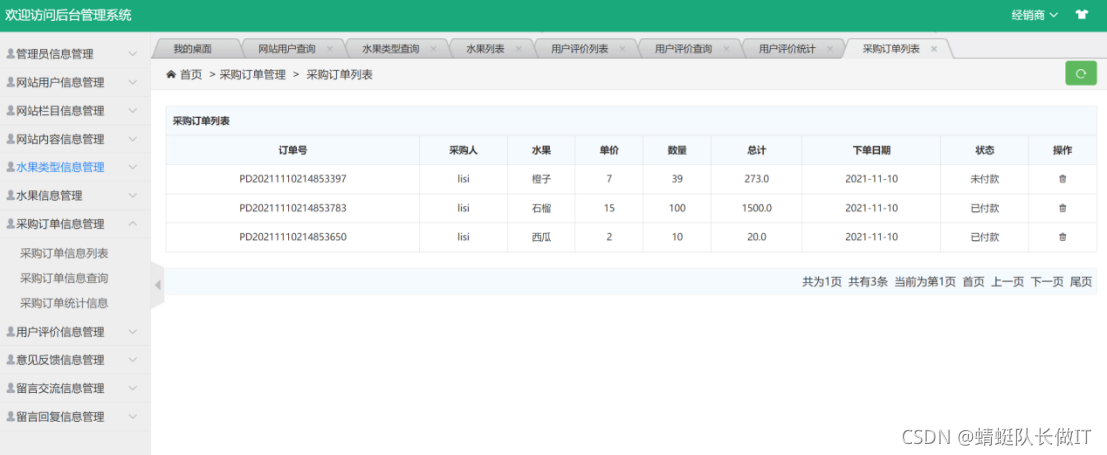1107x455 pixels.
Task: Expand 管理员信息管理 chevron
Action: [x=133, y=54]
